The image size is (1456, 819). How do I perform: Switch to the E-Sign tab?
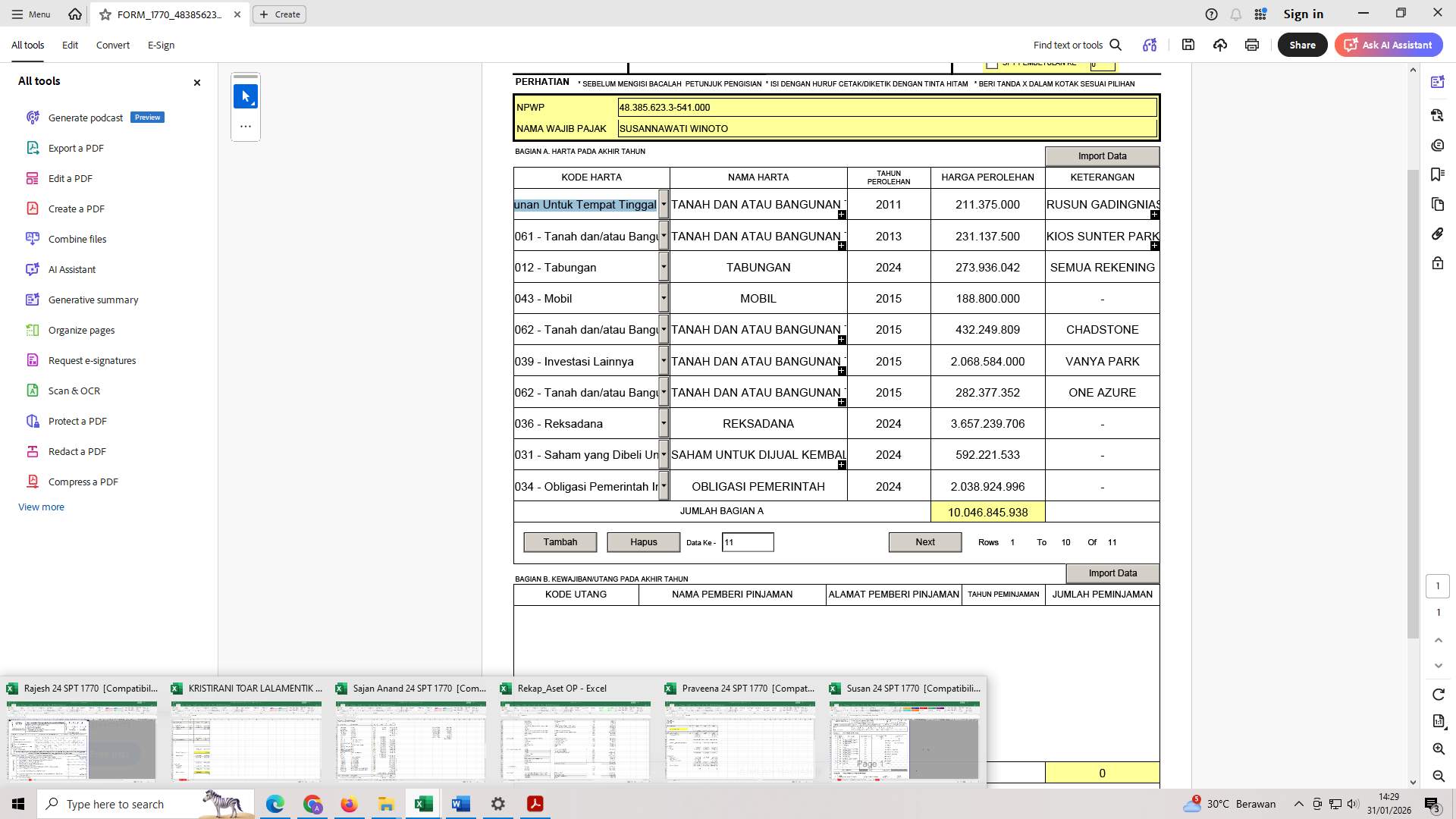161,45
